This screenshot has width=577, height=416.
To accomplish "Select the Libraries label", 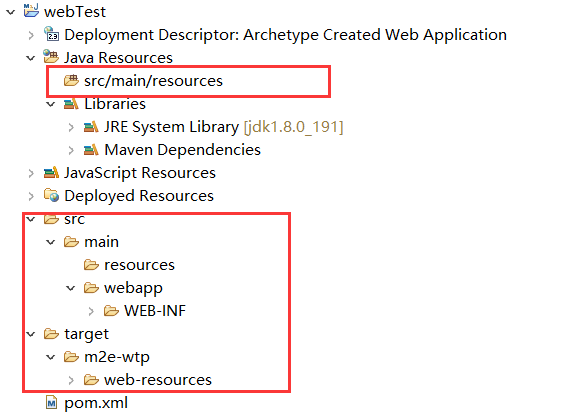I will tap(115, 104).
